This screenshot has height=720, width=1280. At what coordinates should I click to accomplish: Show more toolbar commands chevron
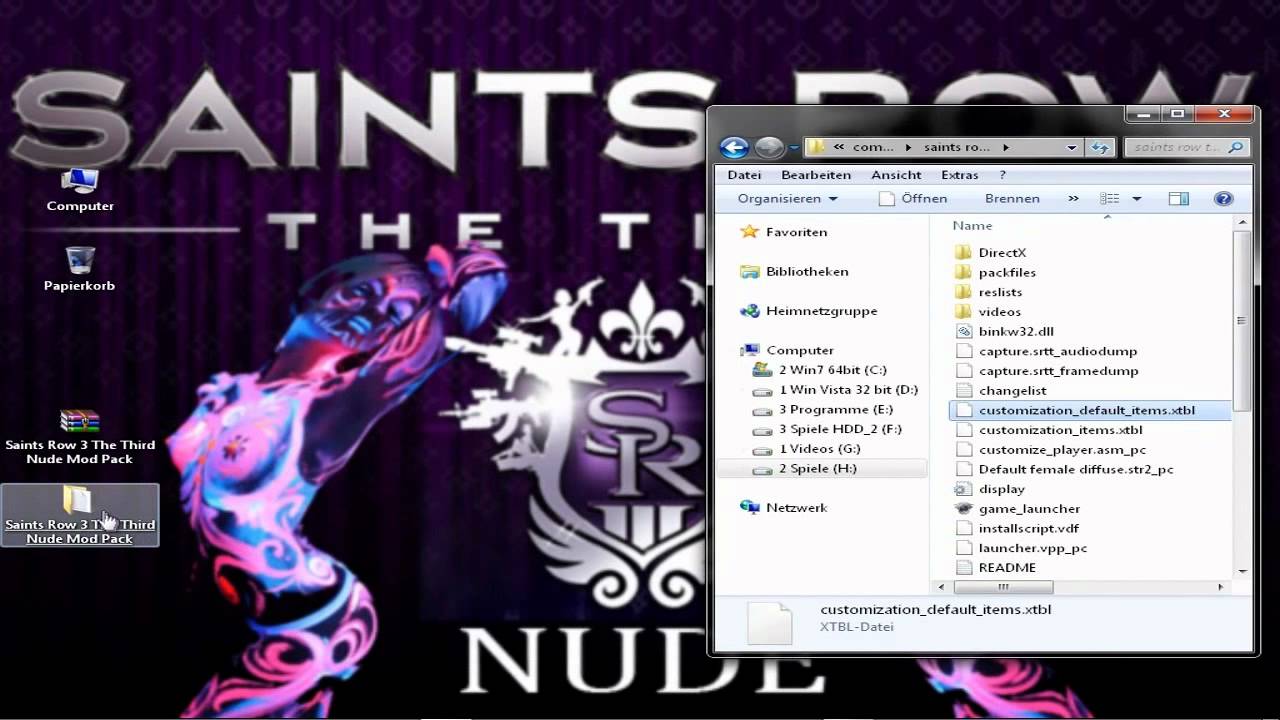[1073, 199]
